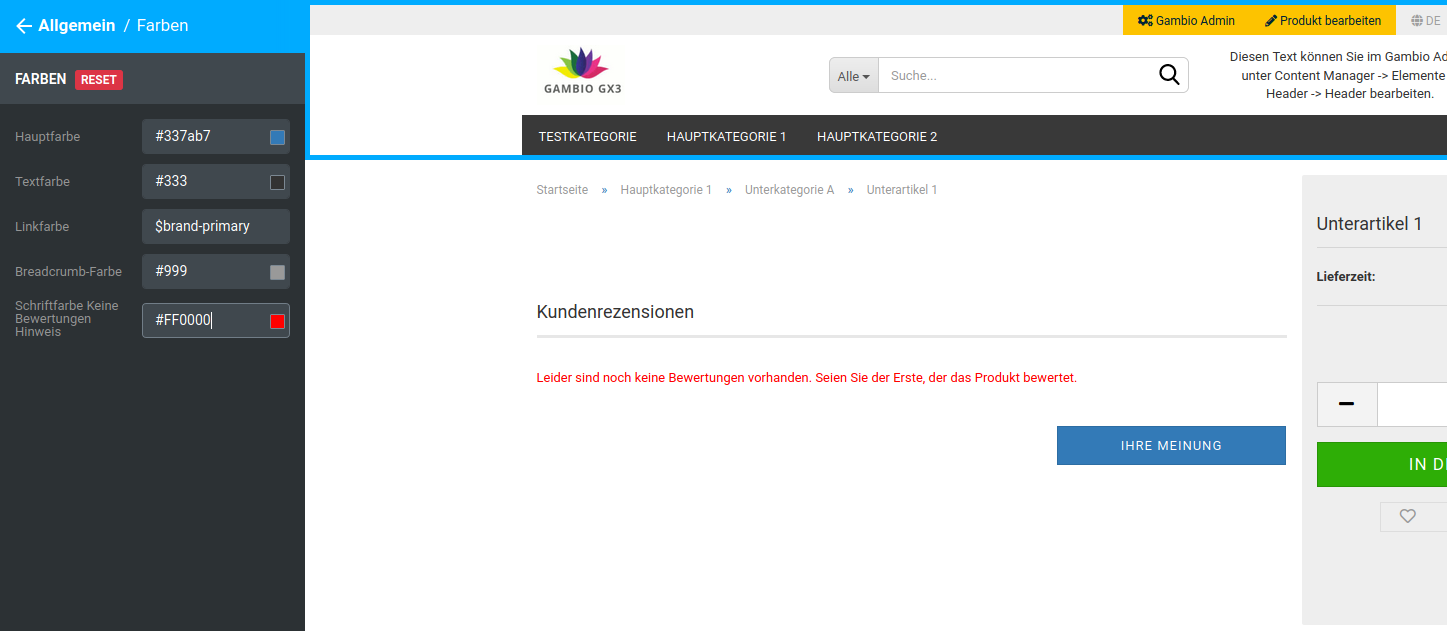Screen dimensions: 1447x631
Task: Click the gray Breadcrumb-Farbe swatch
Action: pos(276,271)
